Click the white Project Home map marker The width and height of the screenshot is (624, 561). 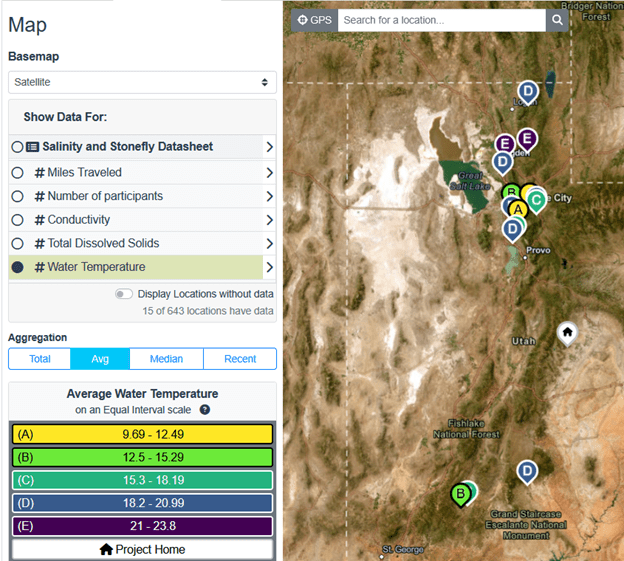pyautogui.click(x=567, y=332)
